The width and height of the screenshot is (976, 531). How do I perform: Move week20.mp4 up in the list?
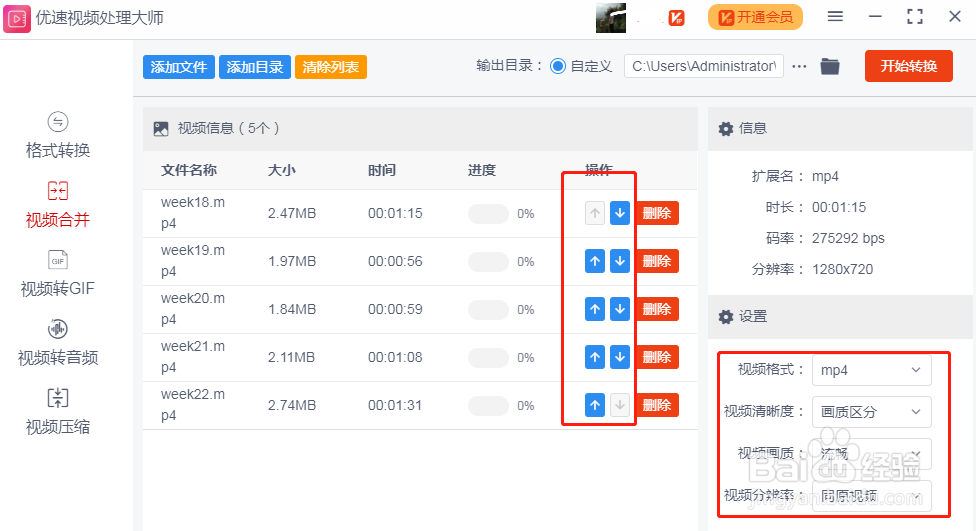[x=595, y=309]
